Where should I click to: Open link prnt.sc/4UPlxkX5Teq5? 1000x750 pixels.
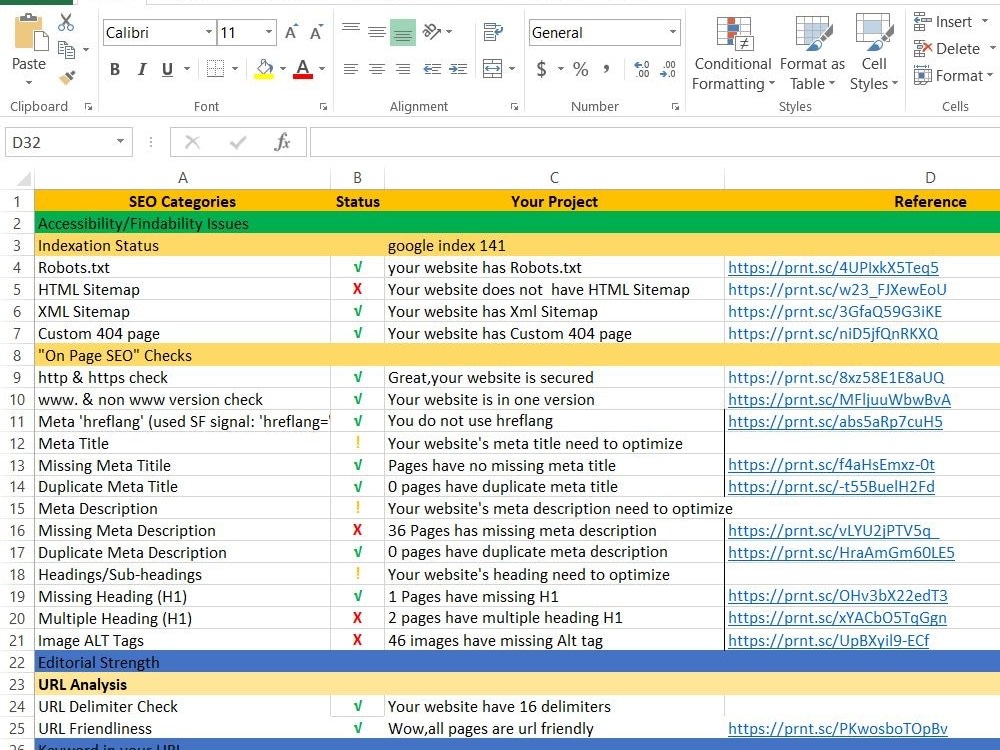(x=833, y=268)
